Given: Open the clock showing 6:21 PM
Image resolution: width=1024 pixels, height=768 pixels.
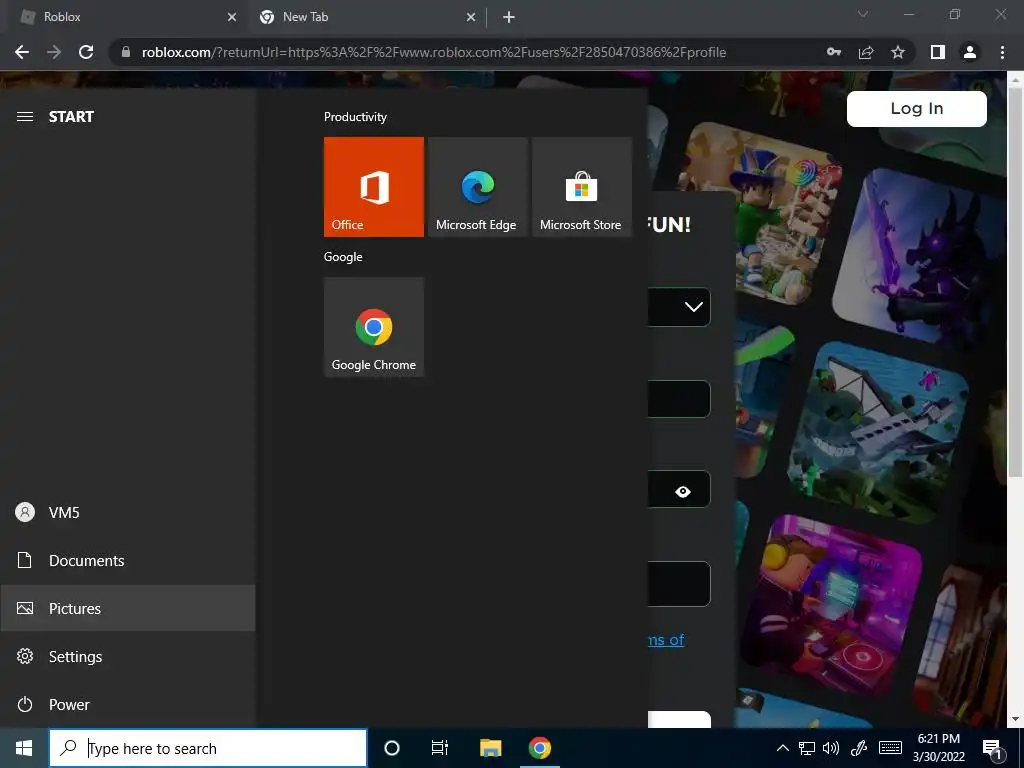Looking at the screenshot, I should tap(938, 748).
